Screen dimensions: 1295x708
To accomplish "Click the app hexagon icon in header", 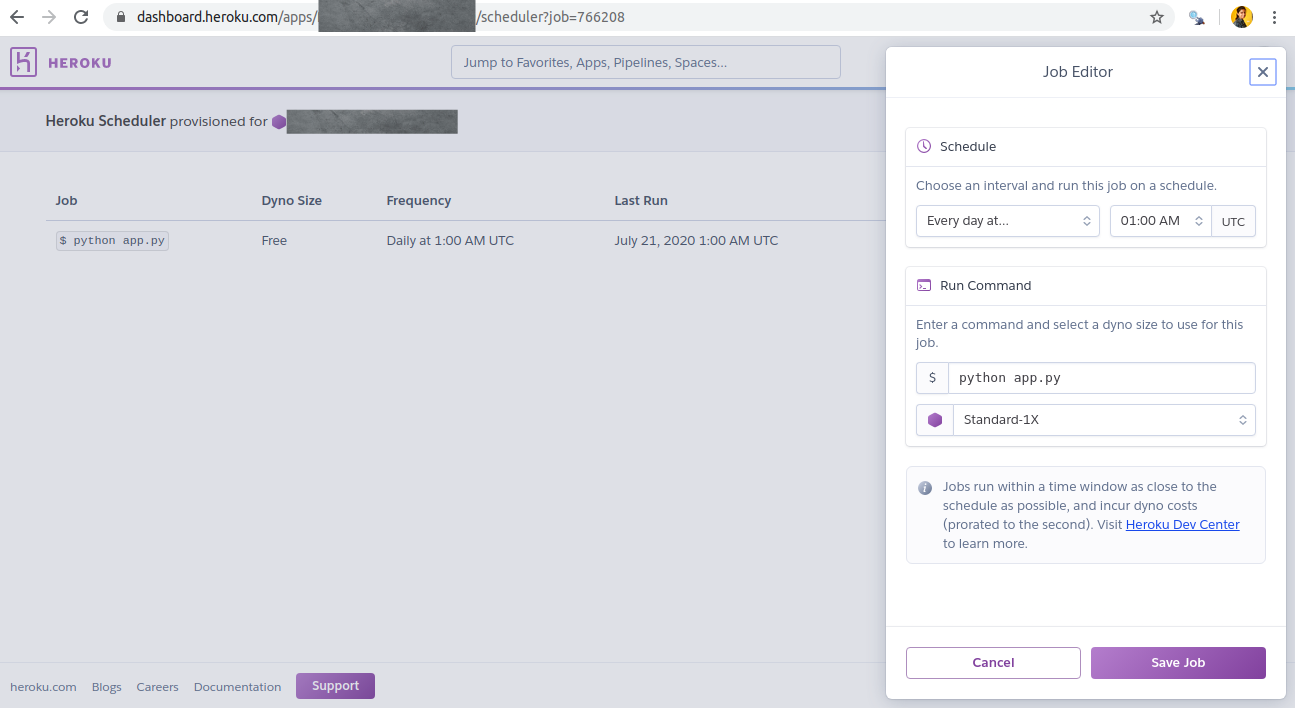I will [279, 122].
